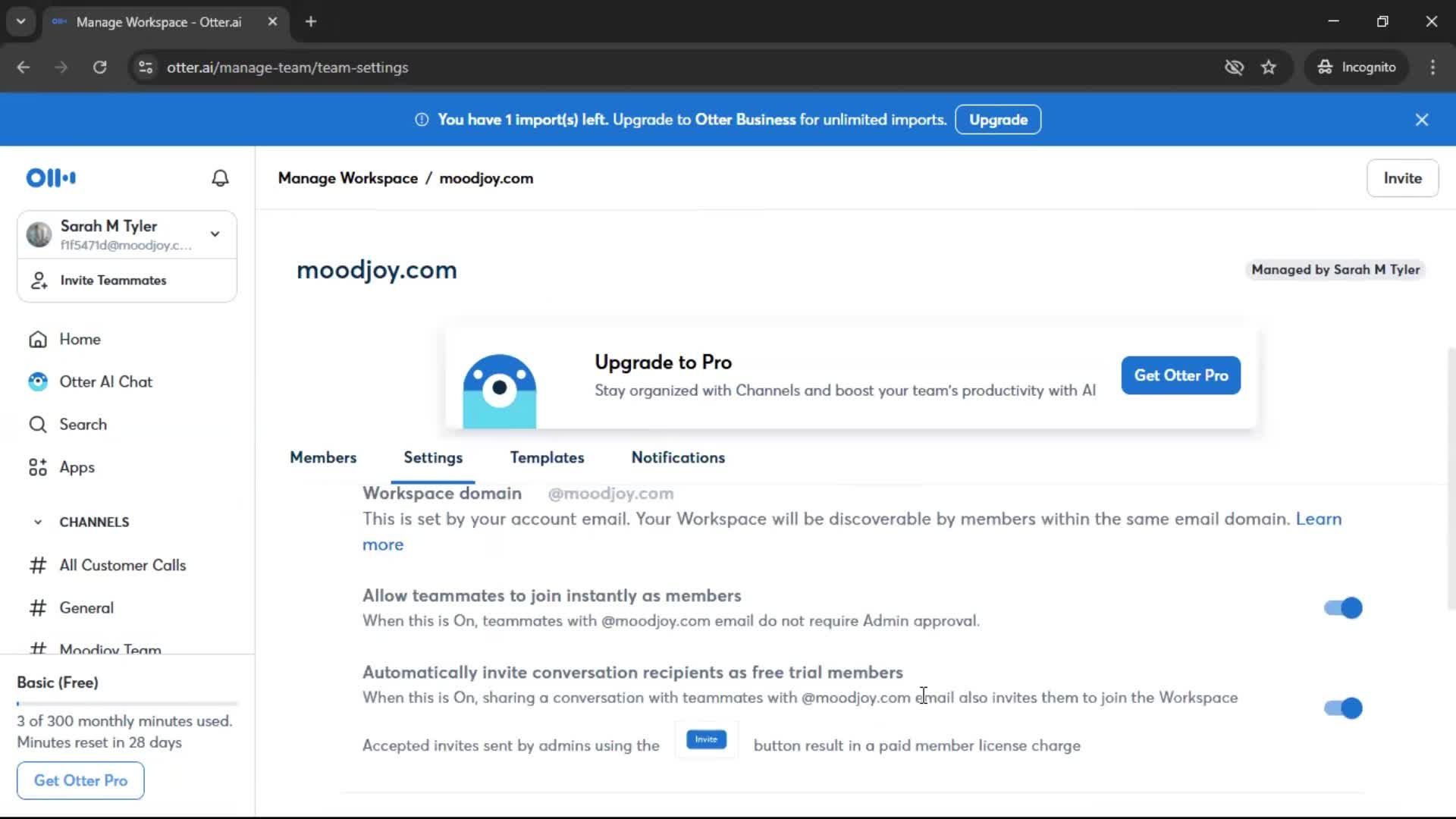This screenshot has height=819, width=1456.
Task: Click the monthly minutes usage bar
Action: coord(127,704)
